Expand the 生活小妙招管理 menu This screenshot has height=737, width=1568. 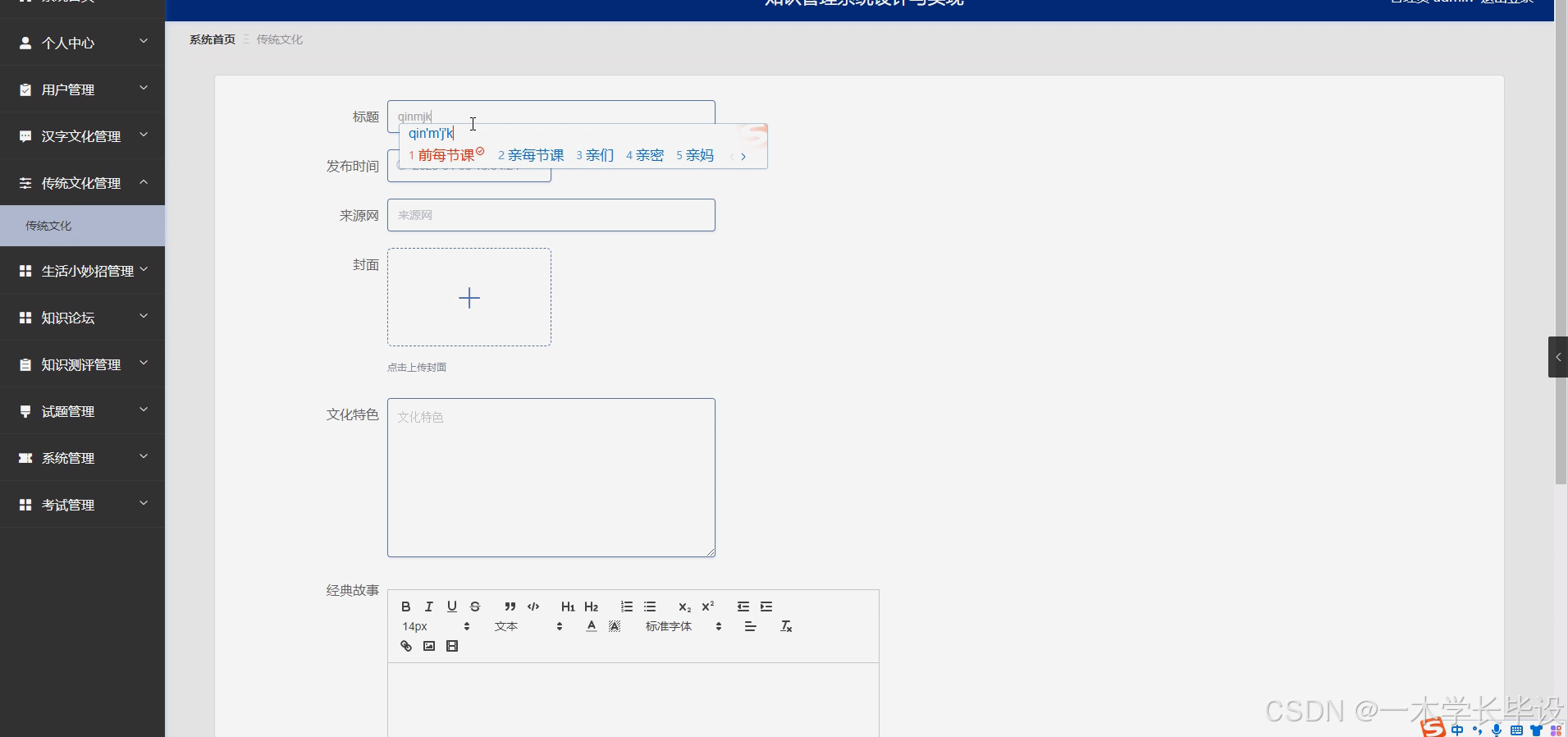82,271
